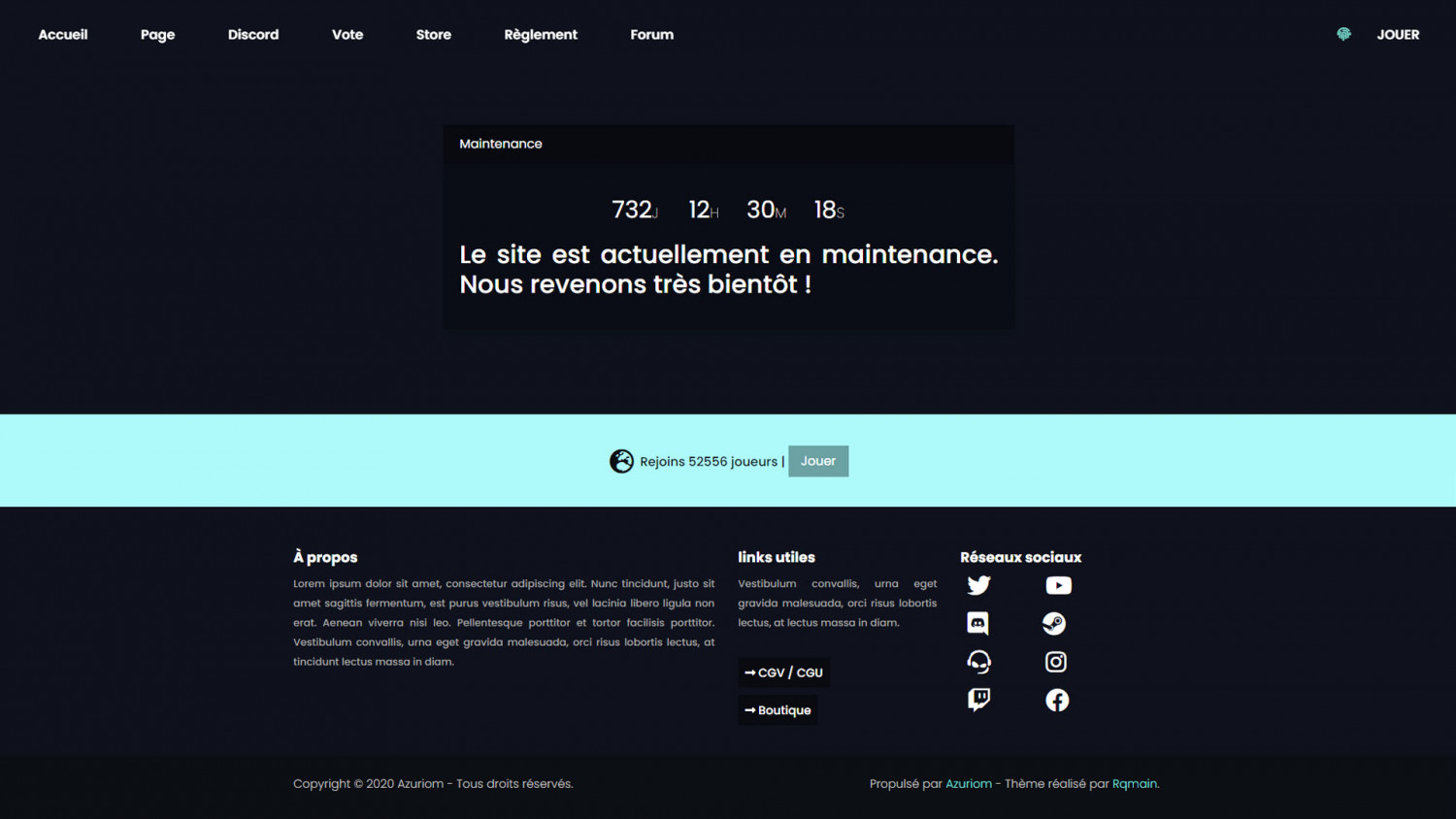
Task: Click the teal fingerprint login icon
Action: (x=1343, y=34)
